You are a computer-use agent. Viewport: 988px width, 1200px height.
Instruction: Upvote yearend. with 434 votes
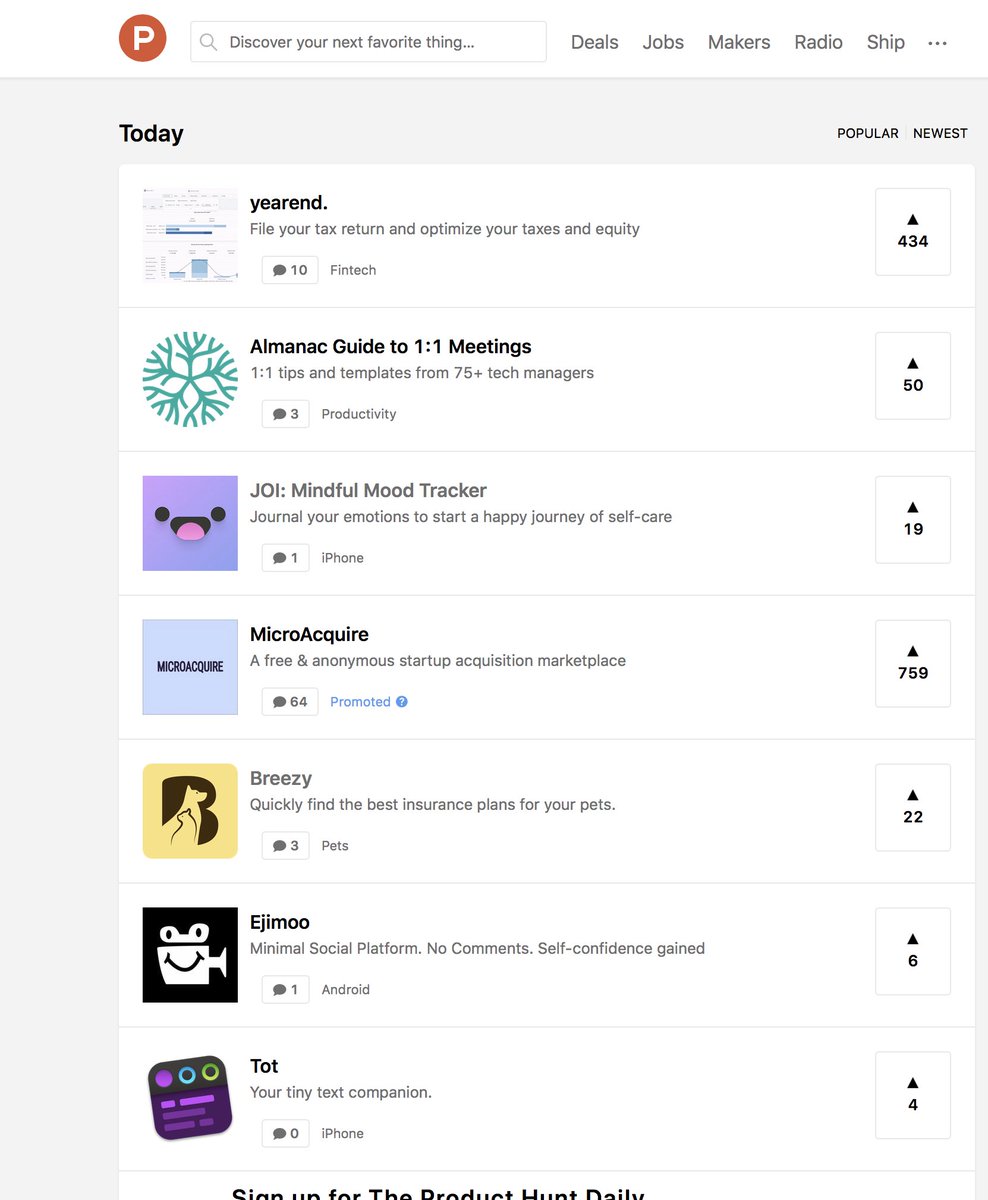[x=913, y=231]
